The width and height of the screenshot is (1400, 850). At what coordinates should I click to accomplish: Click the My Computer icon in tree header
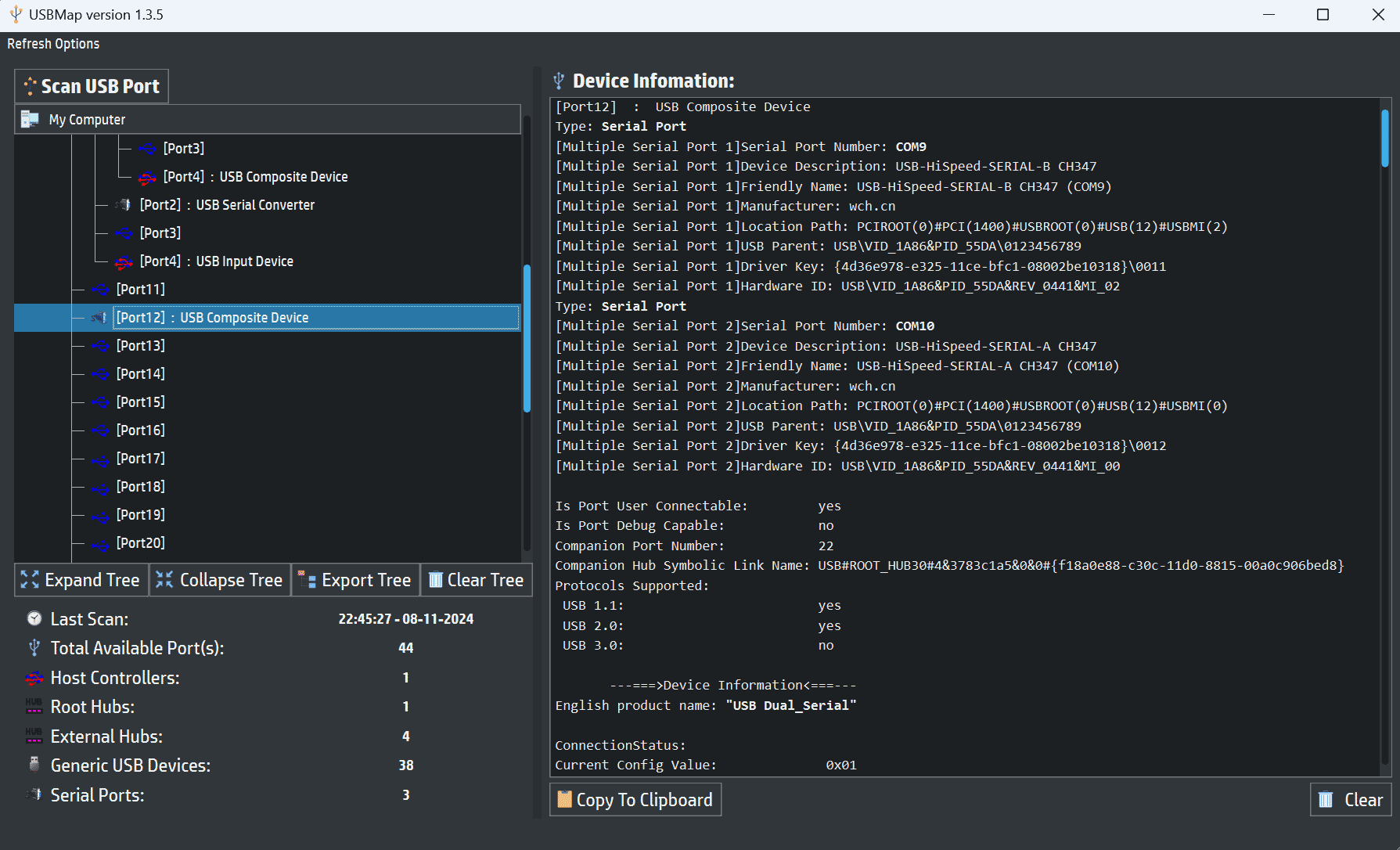pos(30,119)
